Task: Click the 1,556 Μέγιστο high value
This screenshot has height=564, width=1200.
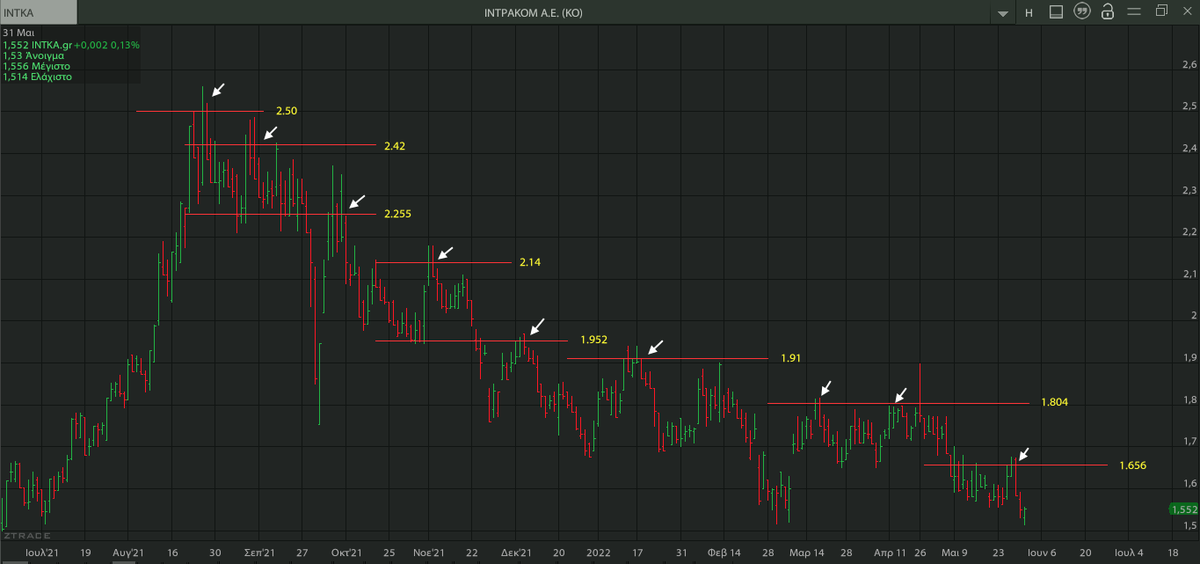Action: 36,66
